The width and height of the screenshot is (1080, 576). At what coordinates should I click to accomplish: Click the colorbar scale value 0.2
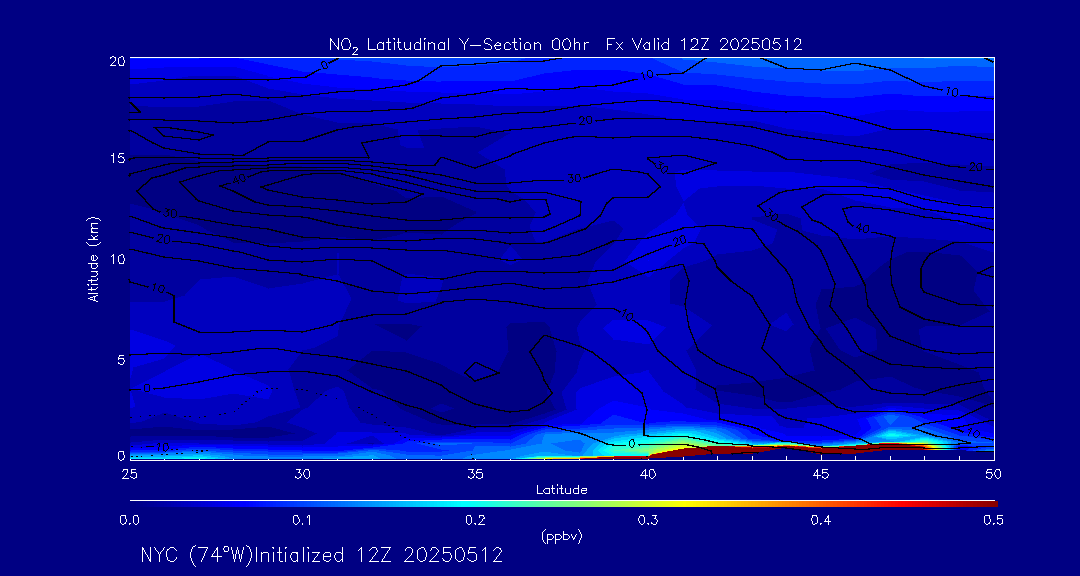[475, 521]
